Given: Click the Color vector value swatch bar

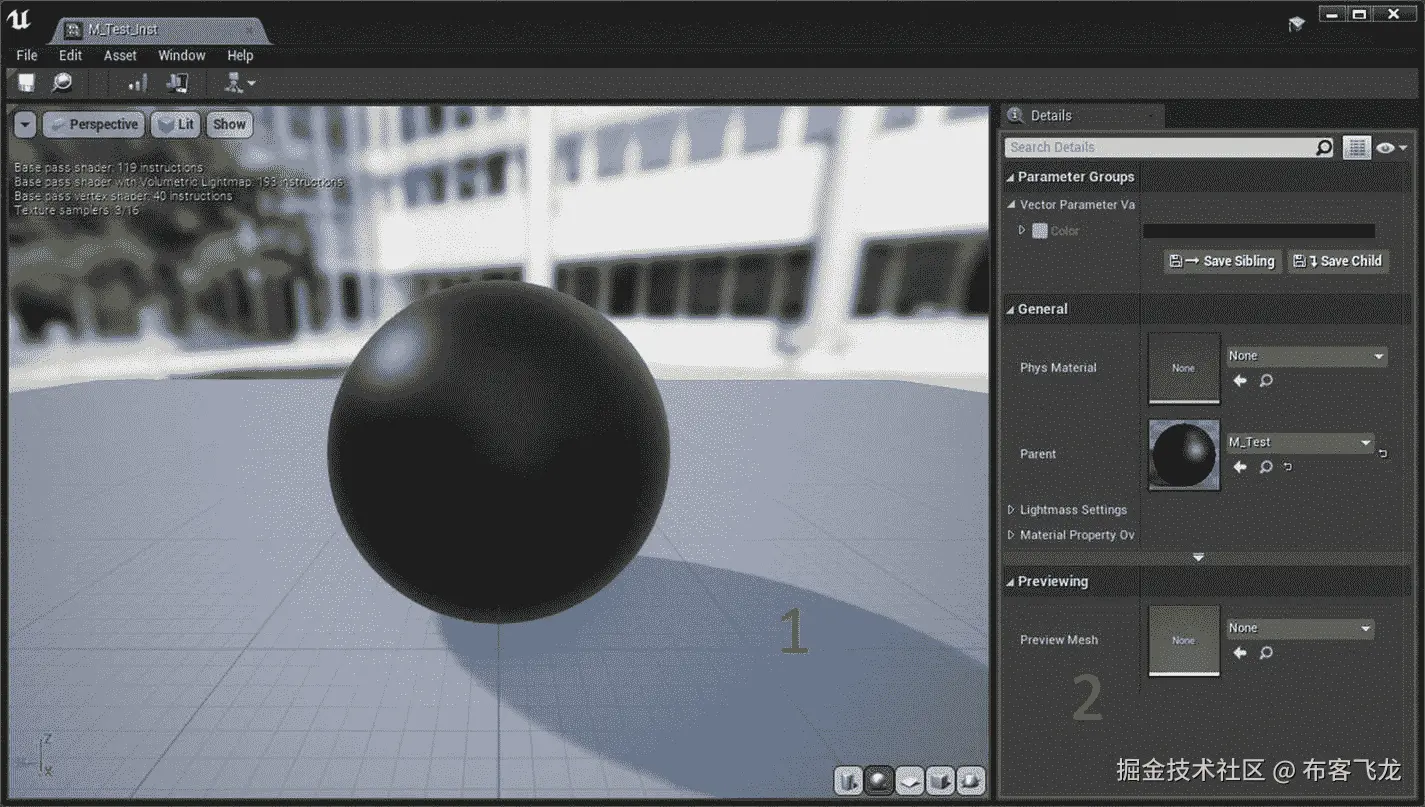Looking at the screenshot, I should coord(1259,231).
